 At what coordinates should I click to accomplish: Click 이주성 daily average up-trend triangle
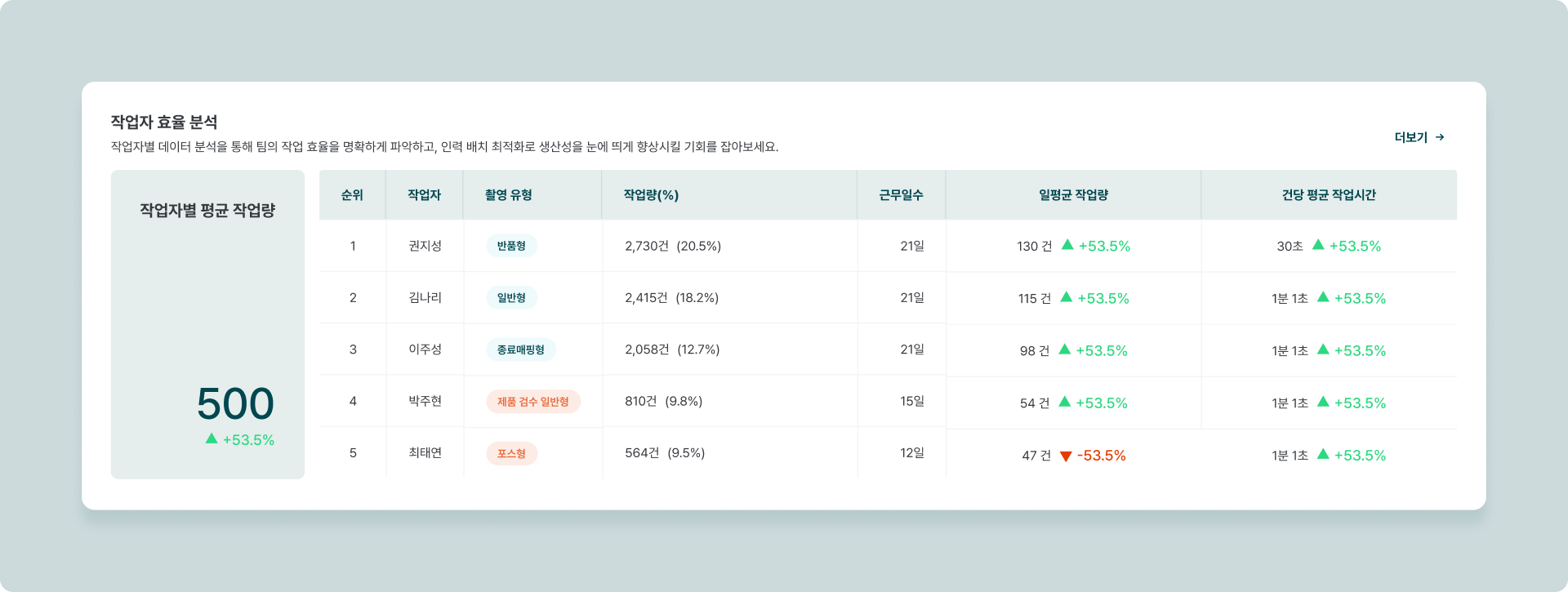(x=1064, y=349)
